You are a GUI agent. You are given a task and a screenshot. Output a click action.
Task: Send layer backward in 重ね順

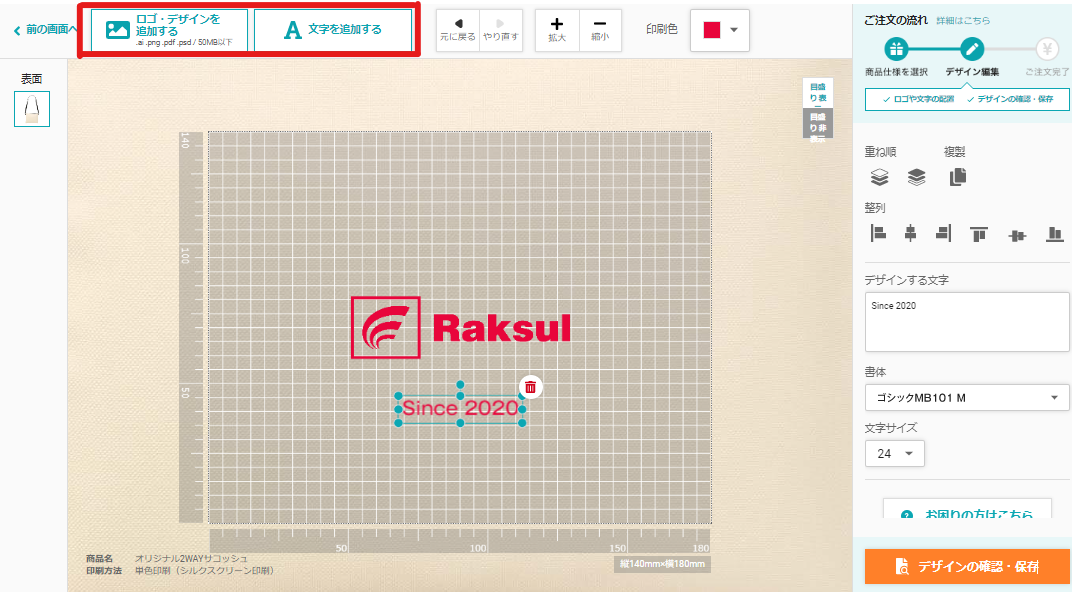pos(916,177)
